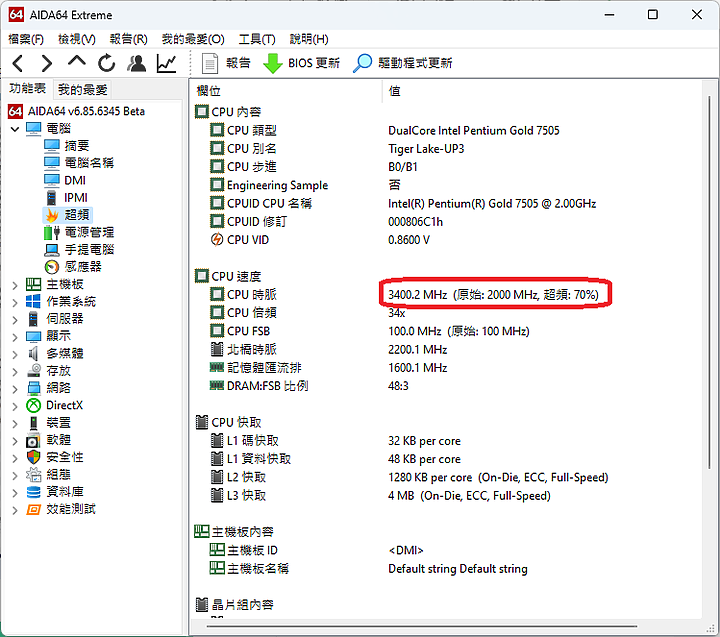Collapse the 電腦 tree node
Screen dimensions: 720x637
coord(15,129)
